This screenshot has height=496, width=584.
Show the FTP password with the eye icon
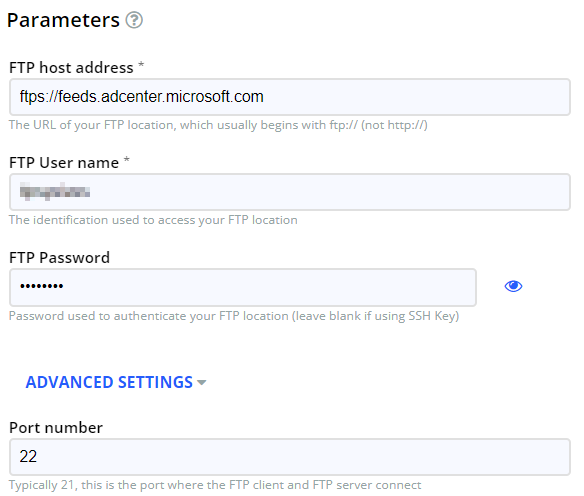(513, 286)
